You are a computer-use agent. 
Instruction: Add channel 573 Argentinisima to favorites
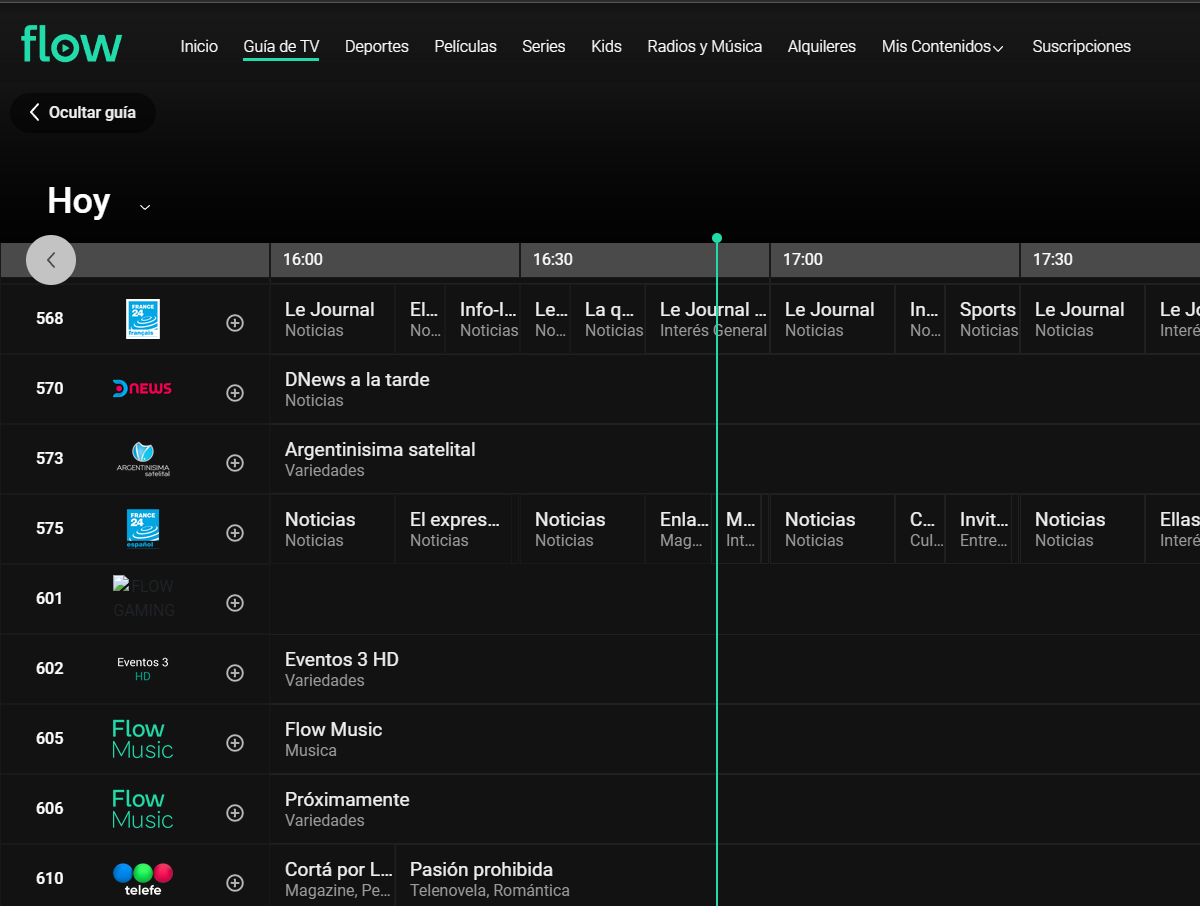(x=235, y=463)
